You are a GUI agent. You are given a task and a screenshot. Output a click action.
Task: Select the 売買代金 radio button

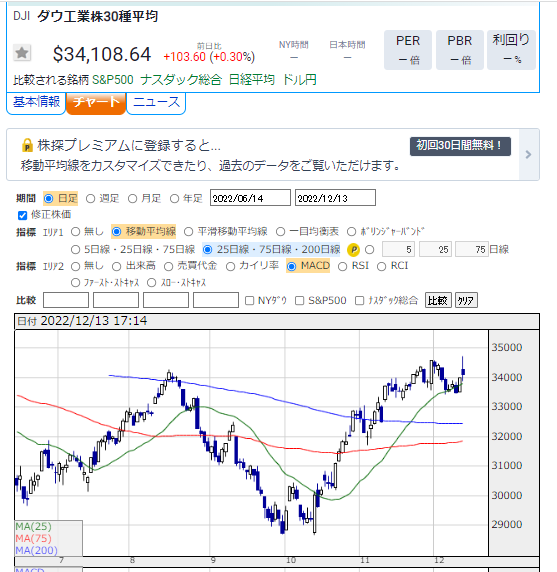pyautogui.click(x=168, y=267)
